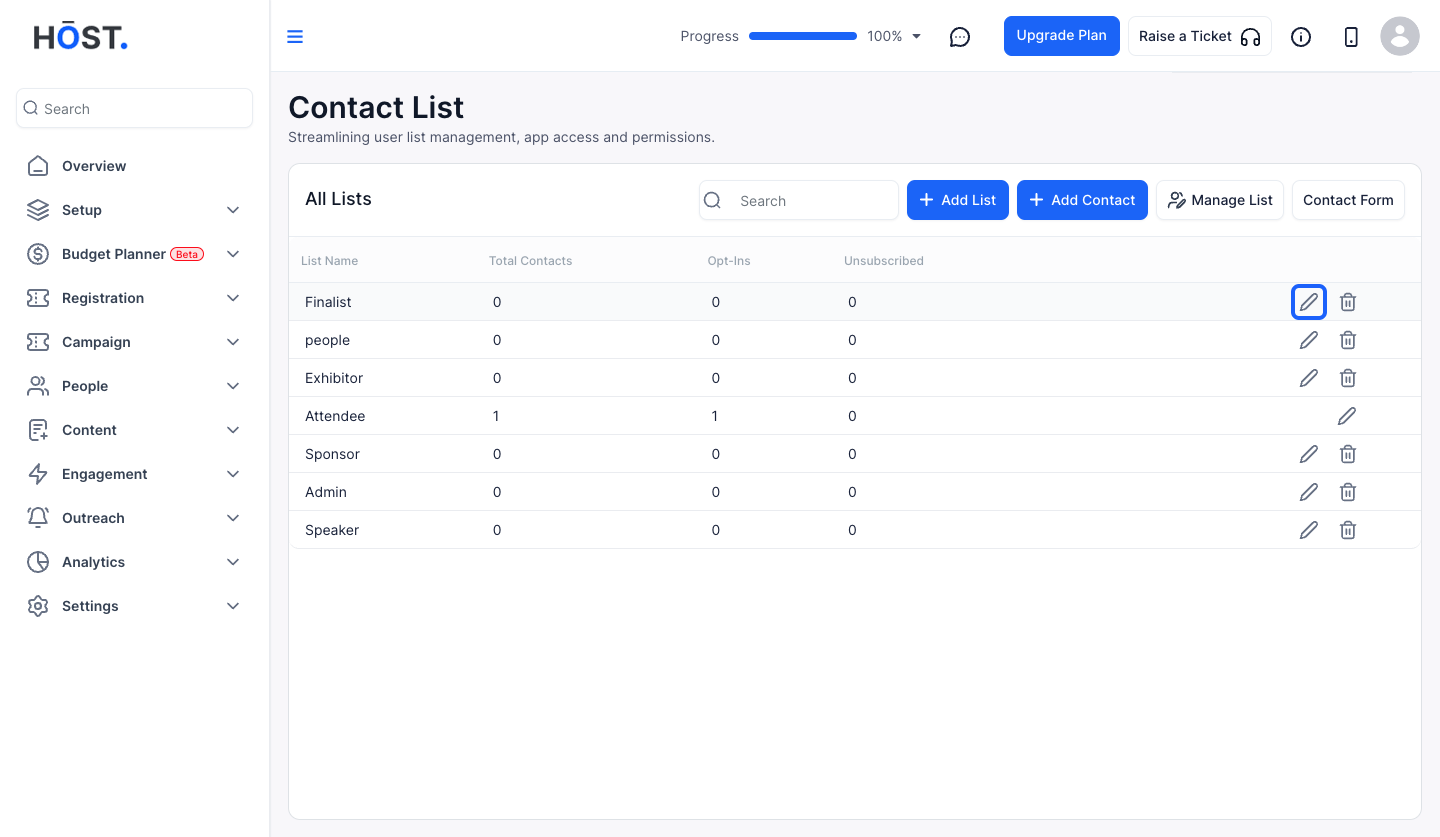Select the Settings sidebar item
The height and width of the screenshot is (837, 1440).
134,606
